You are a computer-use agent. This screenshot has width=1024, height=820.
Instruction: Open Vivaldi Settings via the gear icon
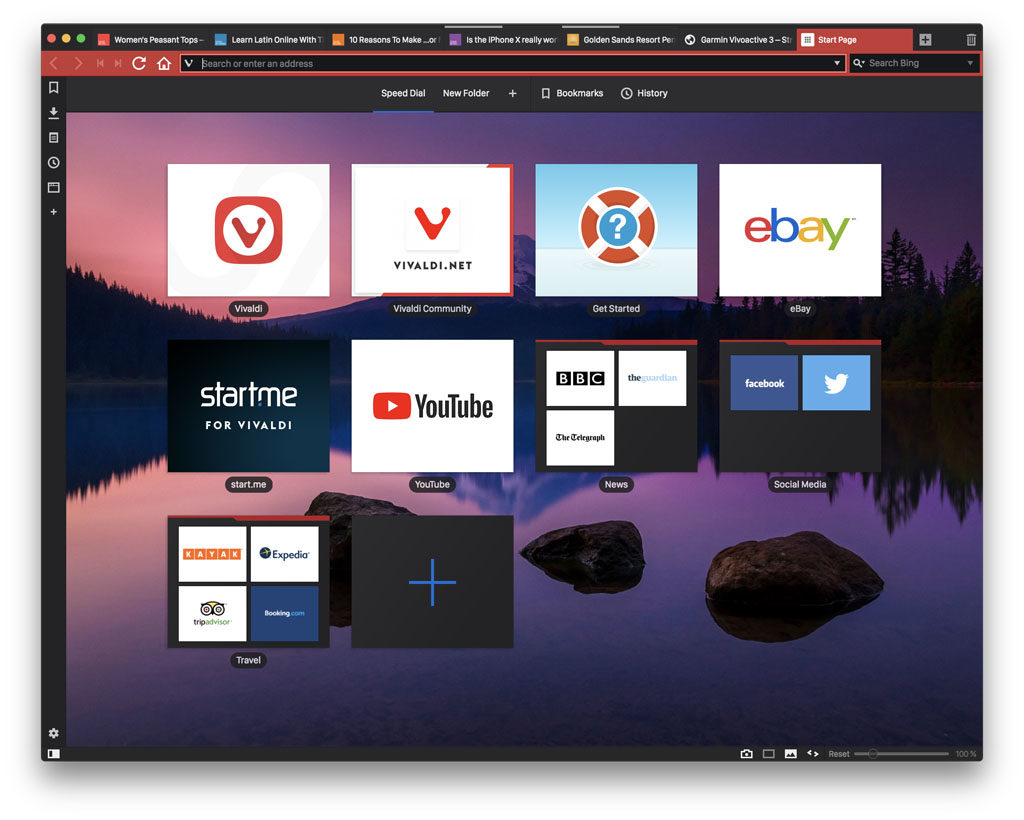[53, 733]
